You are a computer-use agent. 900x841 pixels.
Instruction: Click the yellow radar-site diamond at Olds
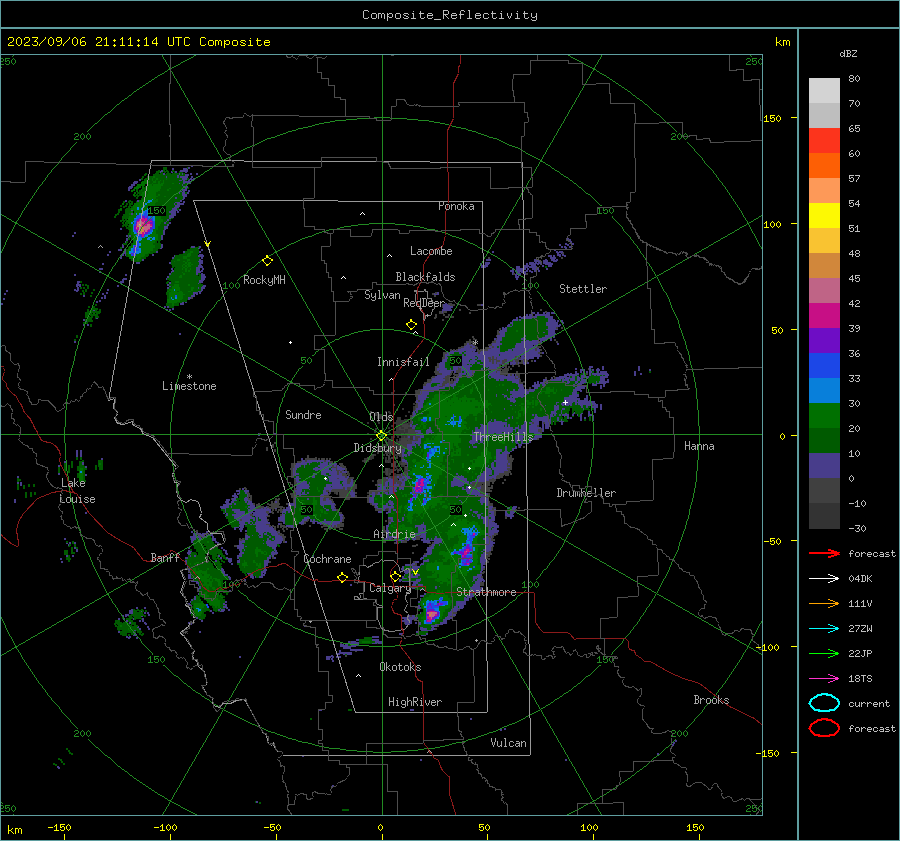click(x=381, y=436)
